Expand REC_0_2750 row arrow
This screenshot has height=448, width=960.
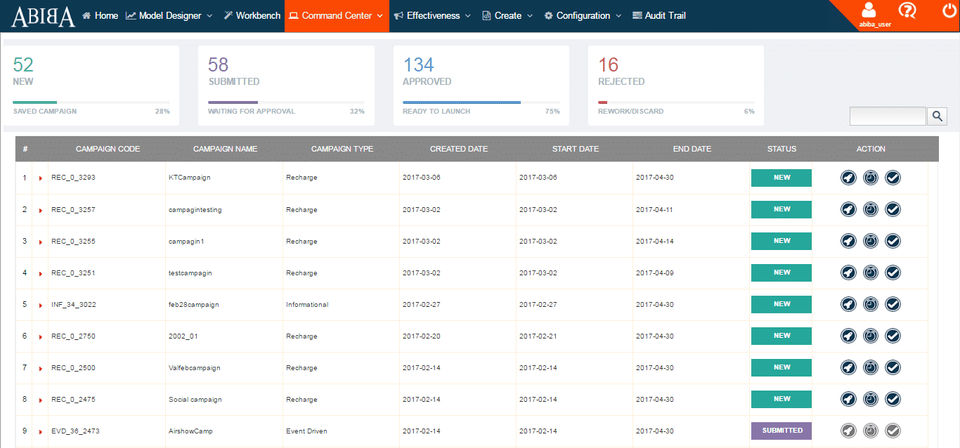click(40, 337)
